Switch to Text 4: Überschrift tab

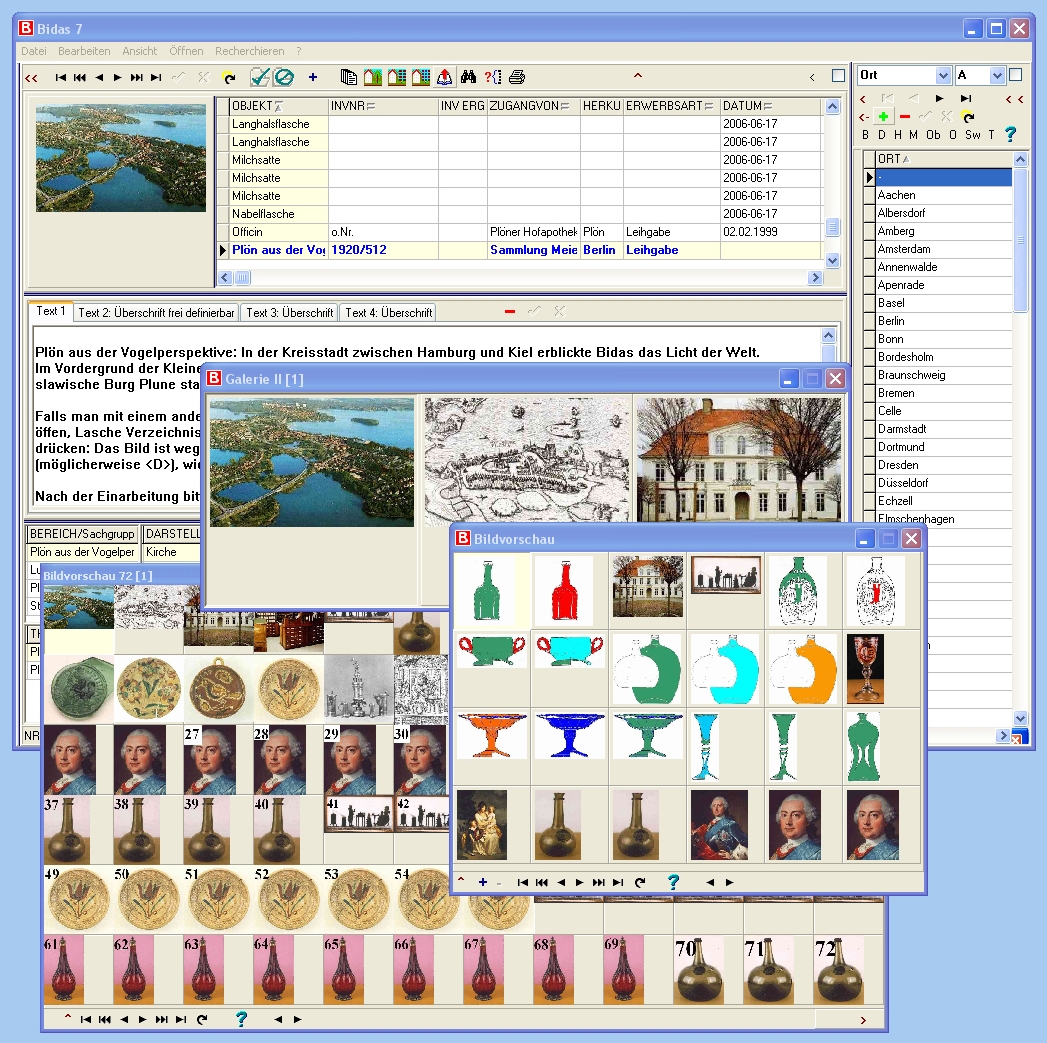(389, 312)
